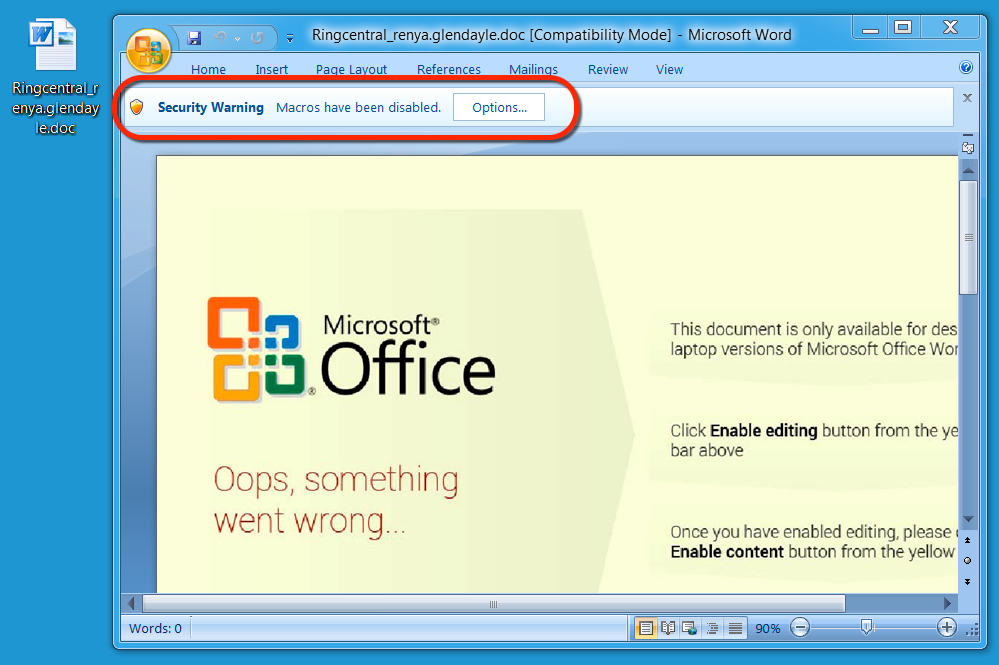This screenshot has height=665, width=999.
Task: Click the 90% zoom level button
Action: pos(767,628)
